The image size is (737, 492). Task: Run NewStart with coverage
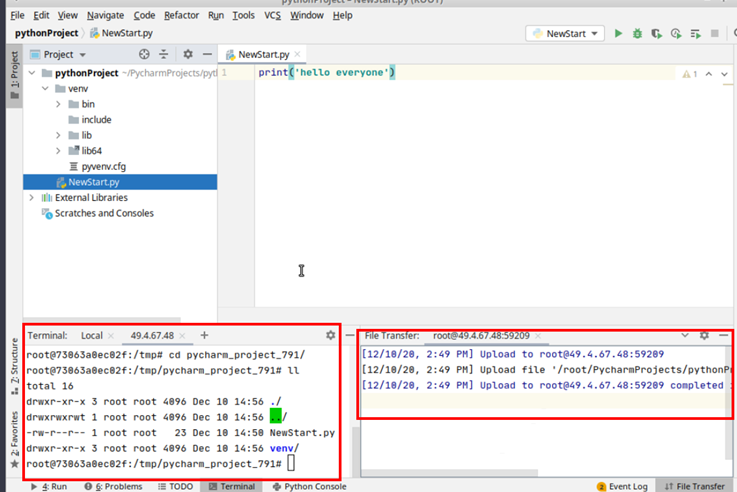point(657,33)
